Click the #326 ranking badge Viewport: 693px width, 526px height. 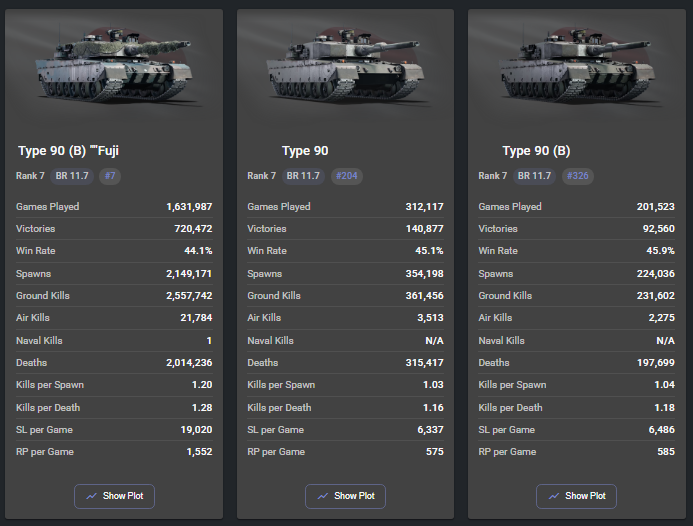tap(578, 176)
